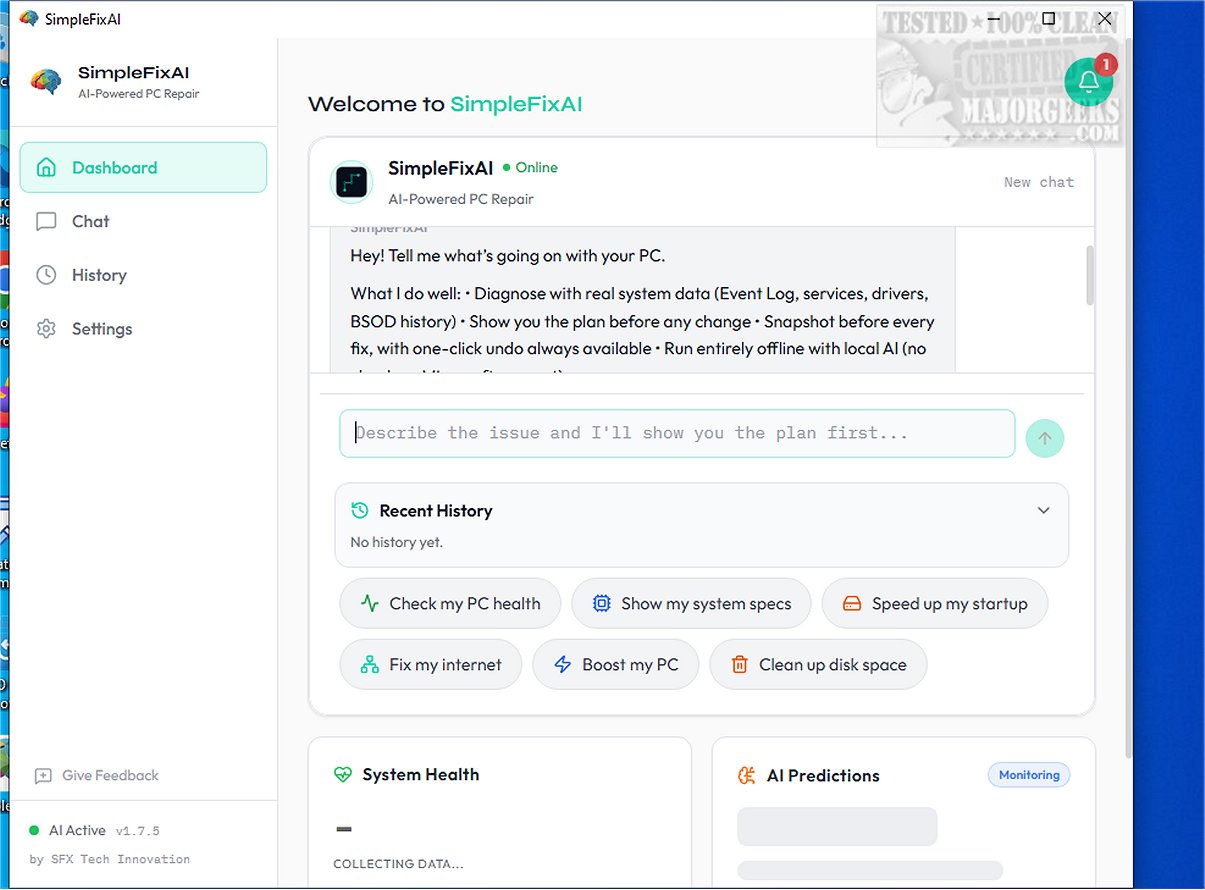The image size is (1205, 890).
Task: Click the "Hey! Tell me what's going on" message
Action: (x=508, y=256)
